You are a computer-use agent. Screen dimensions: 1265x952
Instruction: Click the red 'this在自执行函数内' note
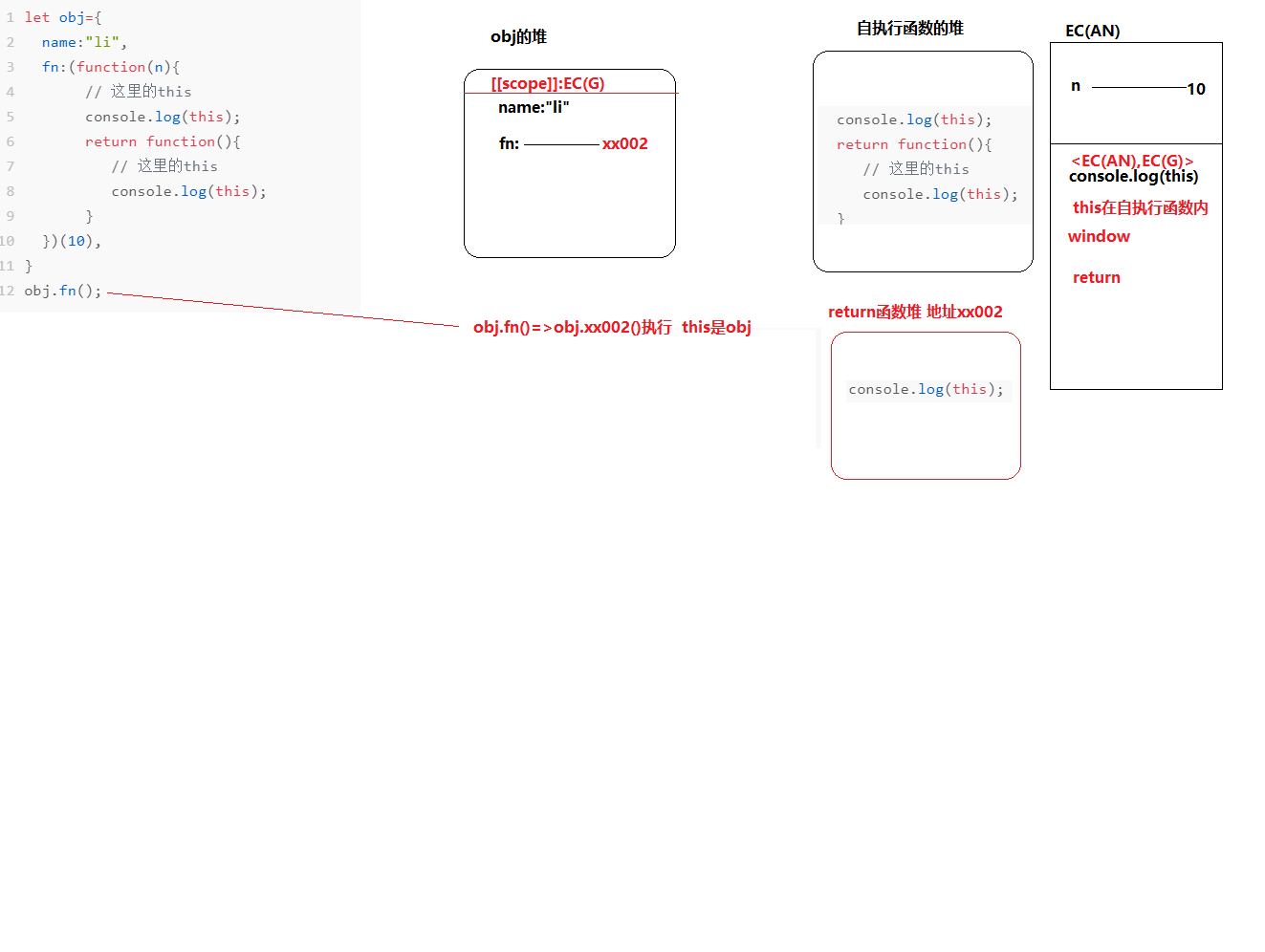click(x=1141, y=207)
